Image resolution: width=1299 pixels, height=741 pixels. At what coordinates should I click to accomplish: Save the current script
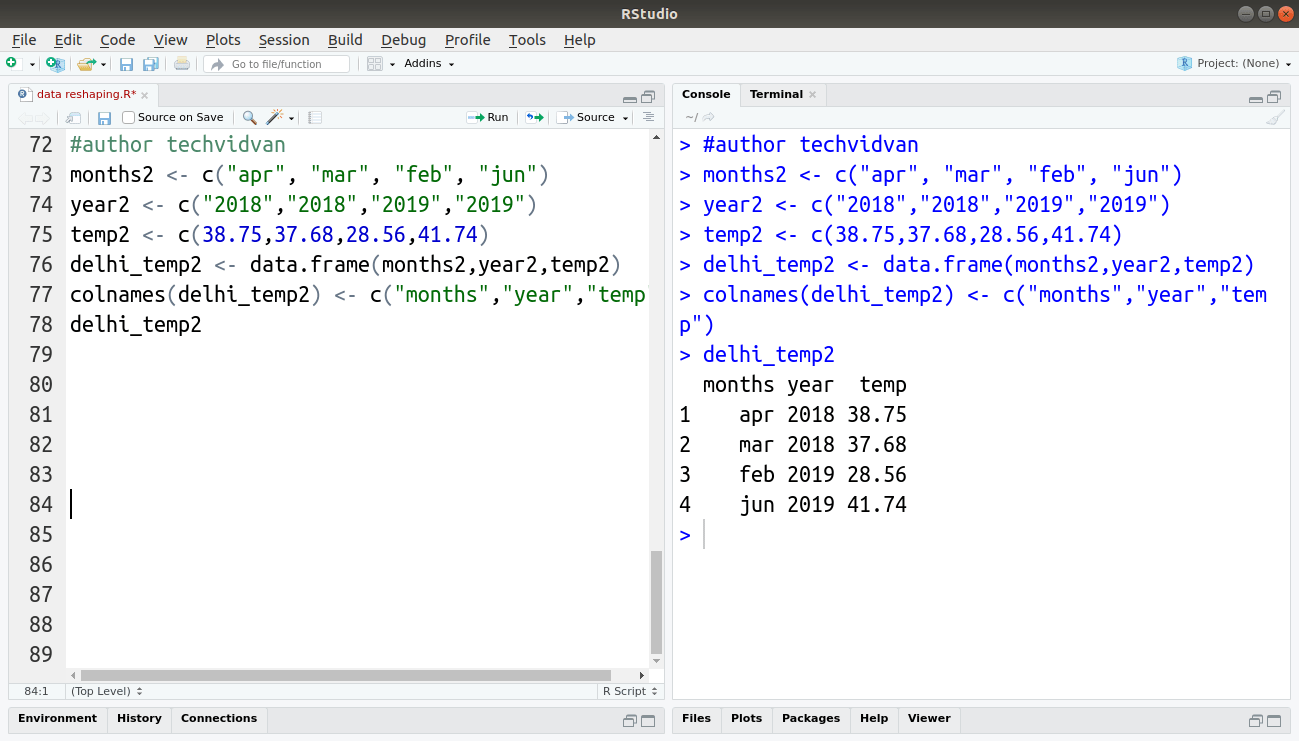126,63
